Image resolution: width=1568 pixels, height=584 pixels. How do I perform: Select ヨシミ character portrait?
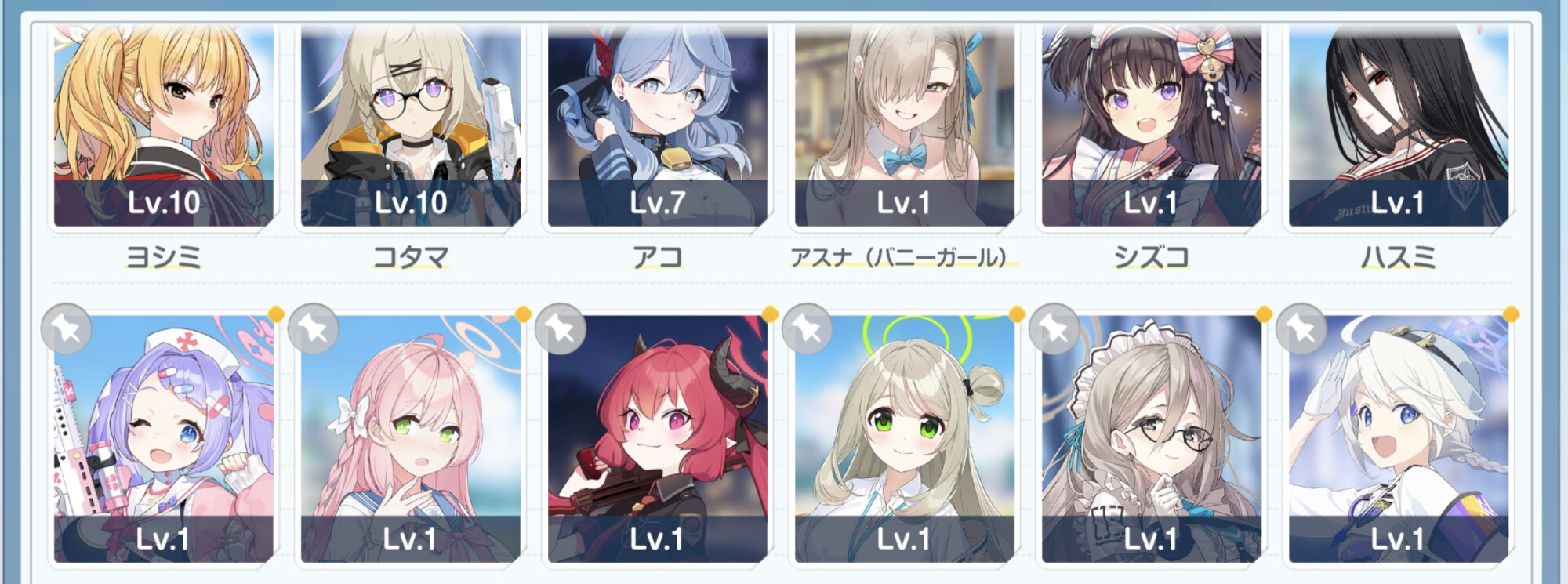[164, 125]
